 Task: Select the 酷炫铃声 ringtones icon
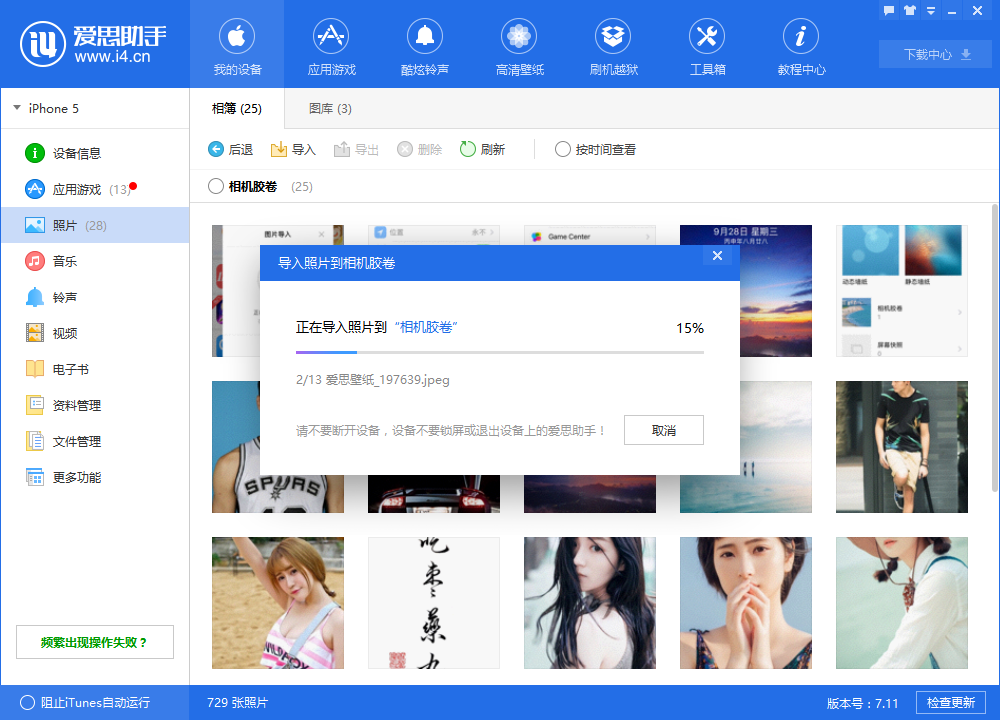click(425, 46)
